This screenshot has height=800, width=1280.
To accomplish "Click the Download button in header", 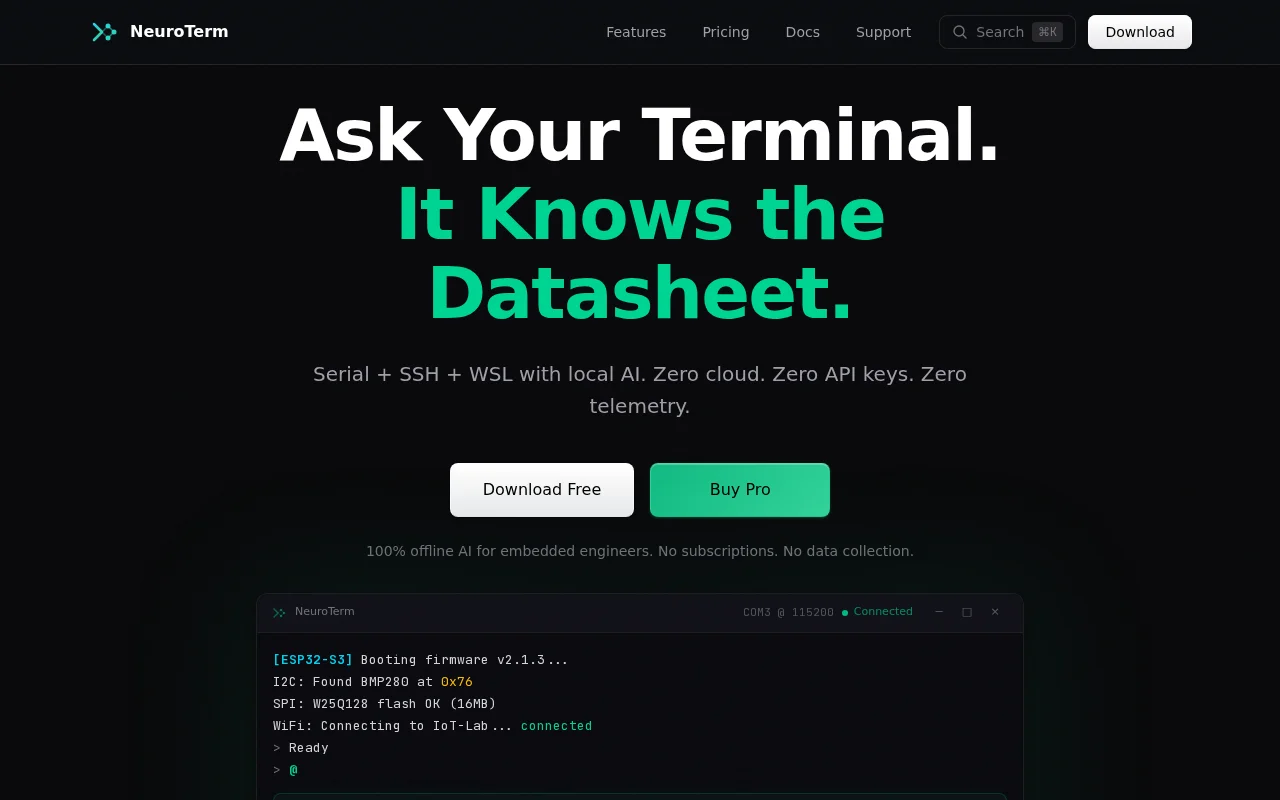I will tap(1140, 32).
